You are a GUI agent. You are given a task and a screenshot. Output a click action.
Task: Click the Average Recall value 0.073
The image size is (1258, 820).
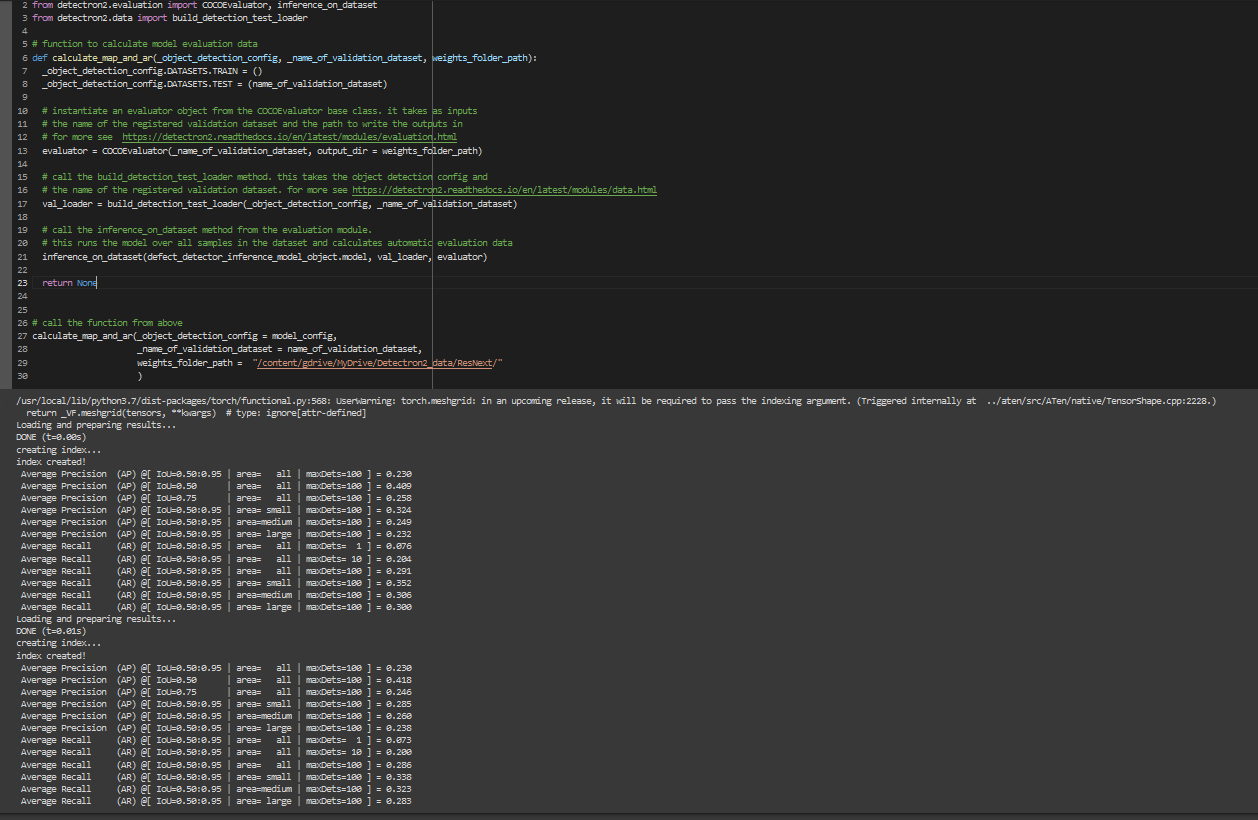pyautogui.click(x=398, y=741)
